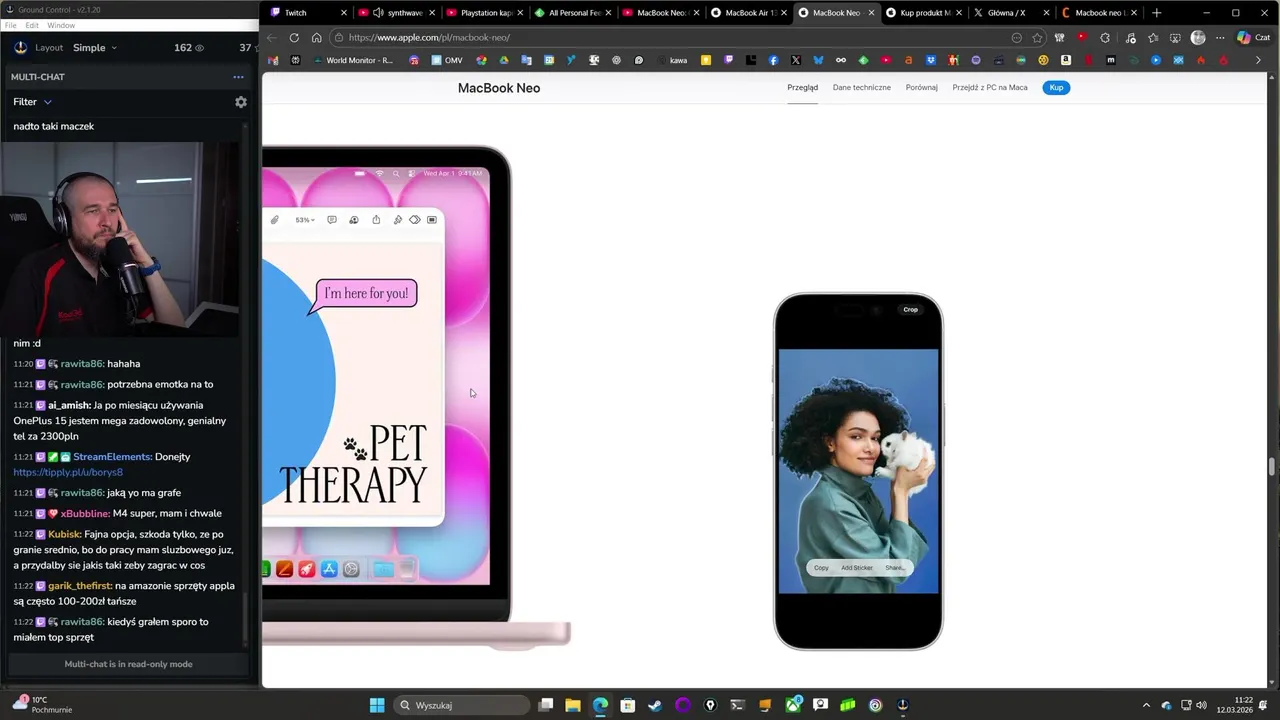Open the Xbox app in taskbar
Image resolution: width=1280 pixels, height=720 pixels.
point(793,705)
